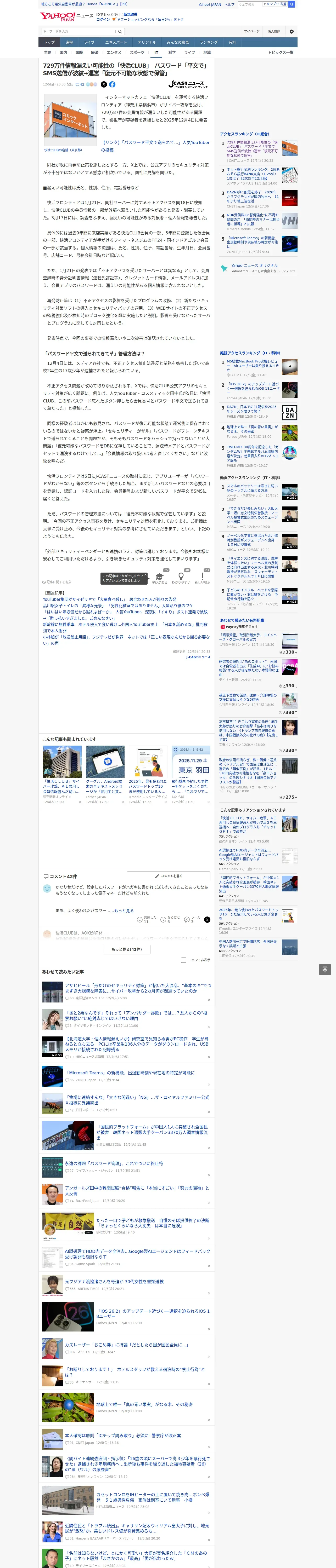The image size is (336, 1568).
Task: Open settings via the gear icon
Action: pos(292,32)
